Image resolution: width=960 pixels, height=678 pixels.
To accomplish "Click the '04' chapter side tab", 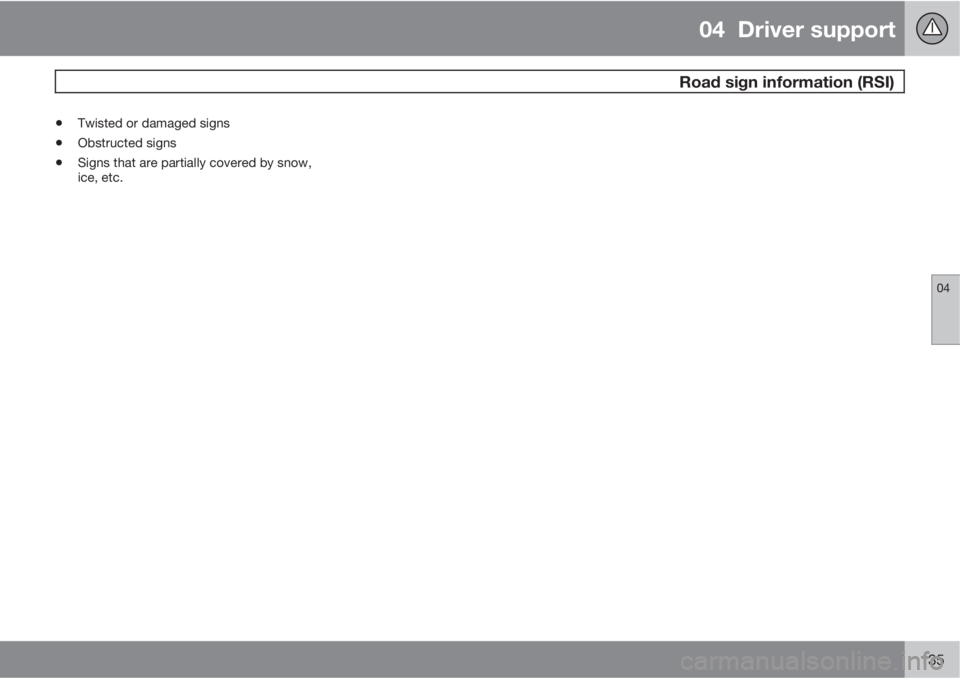I will (945, 309).
